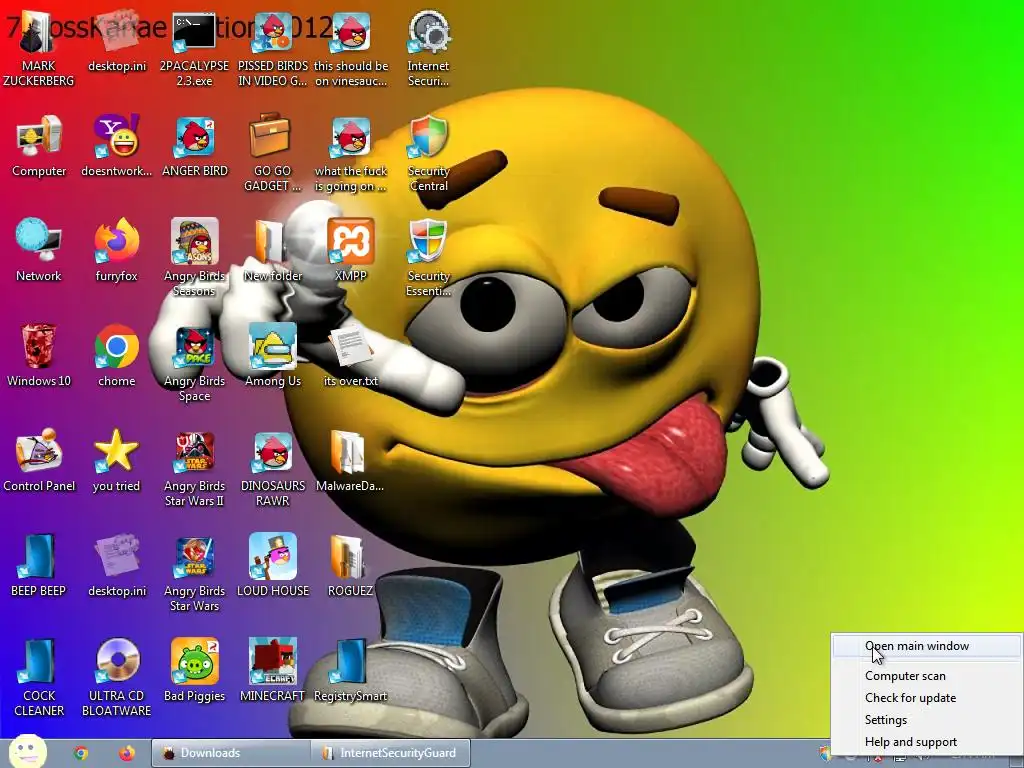Select the MARK ZUCKERBERG desktop icon
Image resolution: width=1024 pixels, height=768 pixels.
point(39,50)
